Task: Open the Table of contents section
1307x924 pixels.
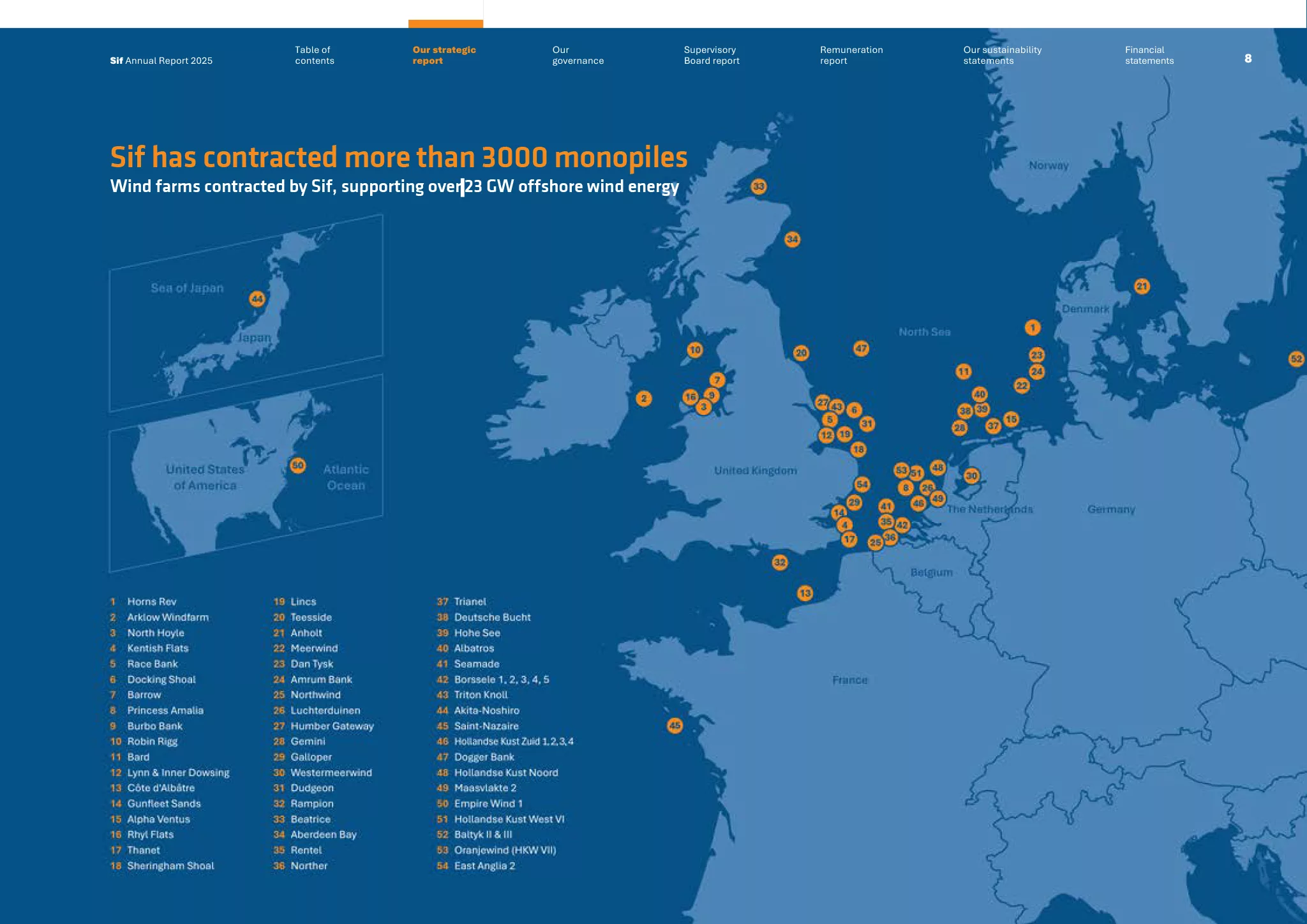Action: pyautogui.click(x=315, y=55)
